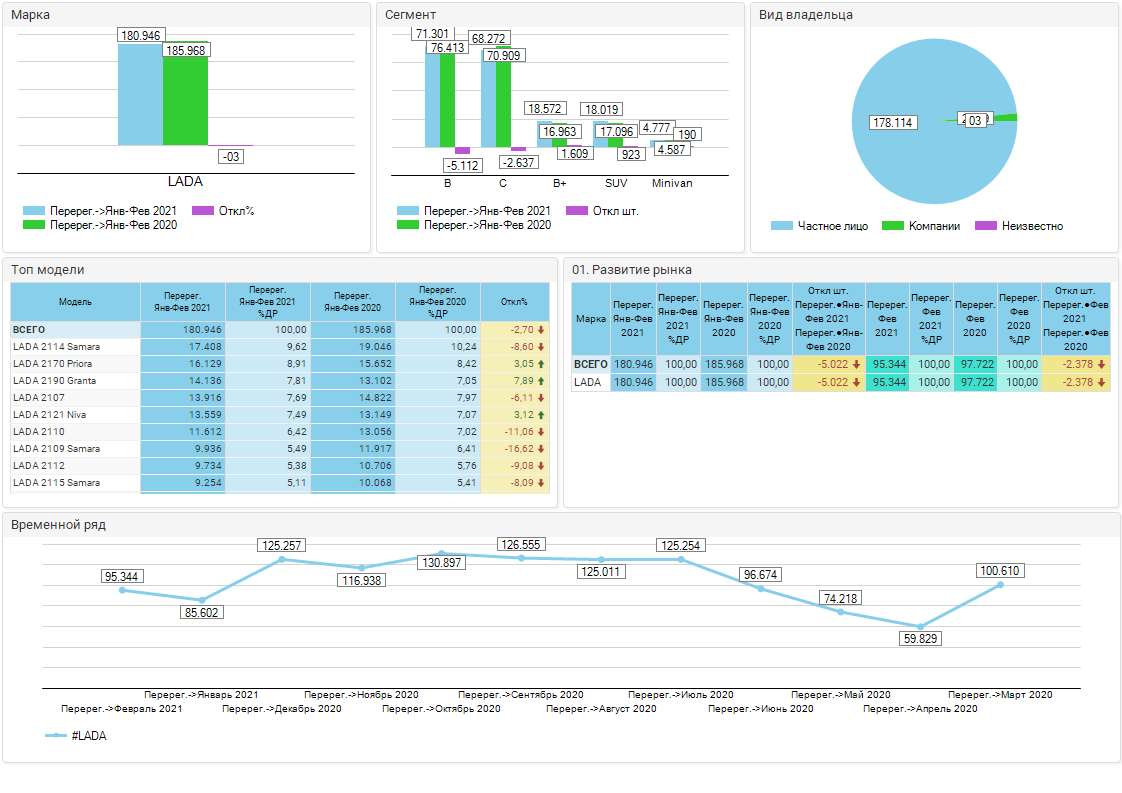Click Откл% column header in Топ модели table
This screenshot has width=1122, height=793.
[514, 301]
